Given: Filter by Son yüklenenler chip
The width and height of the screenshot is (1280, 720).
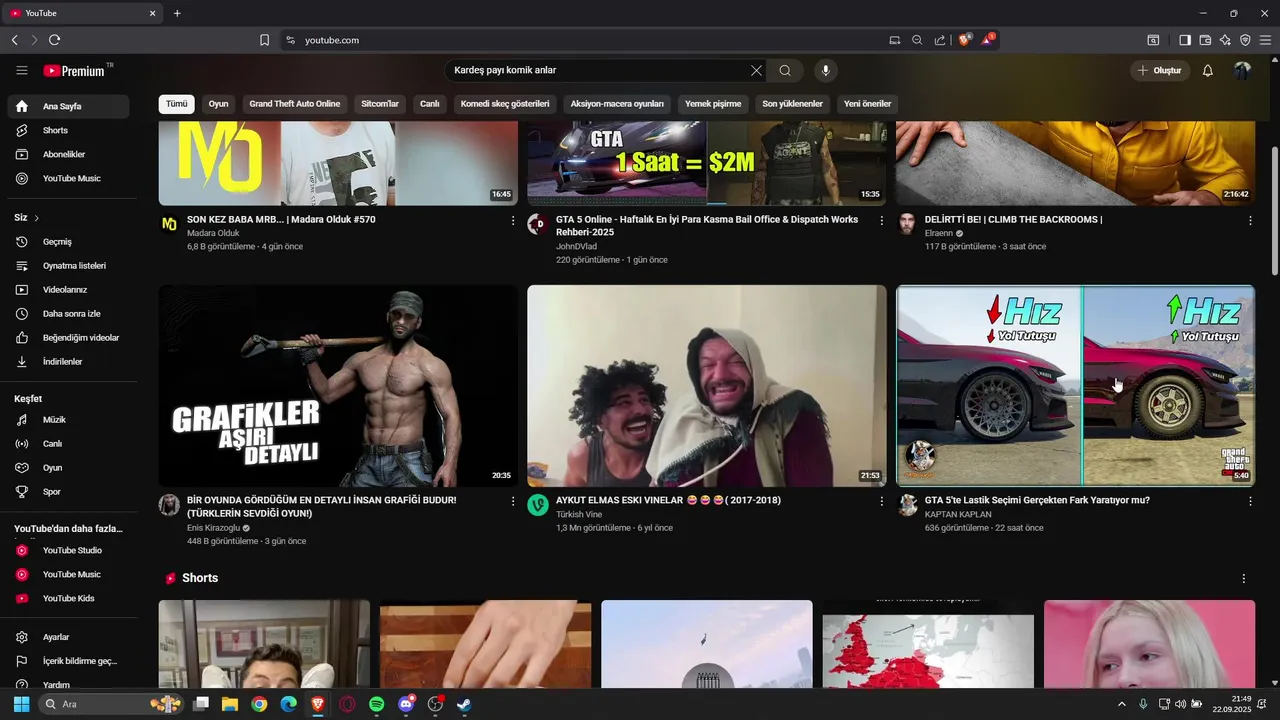Looking at the screenshot, I should pyautogui.click(x=792, y=104).
